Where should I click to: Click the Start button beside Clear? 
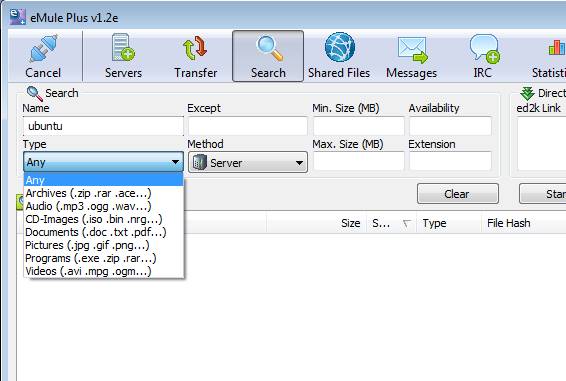click(543, 194)
